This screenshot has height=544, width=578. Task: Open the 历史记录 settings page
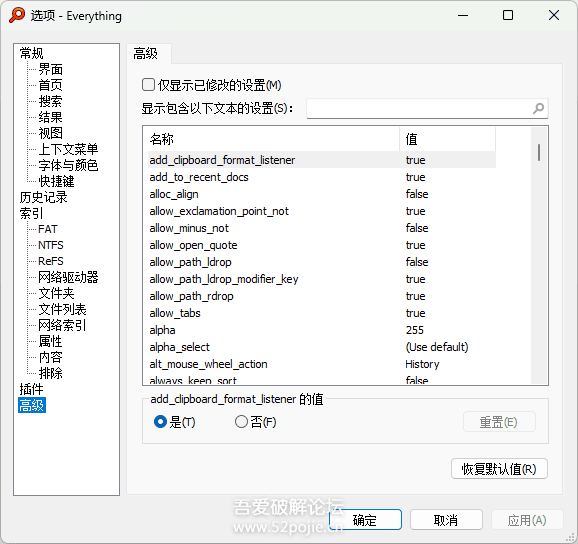click(43, 197)
